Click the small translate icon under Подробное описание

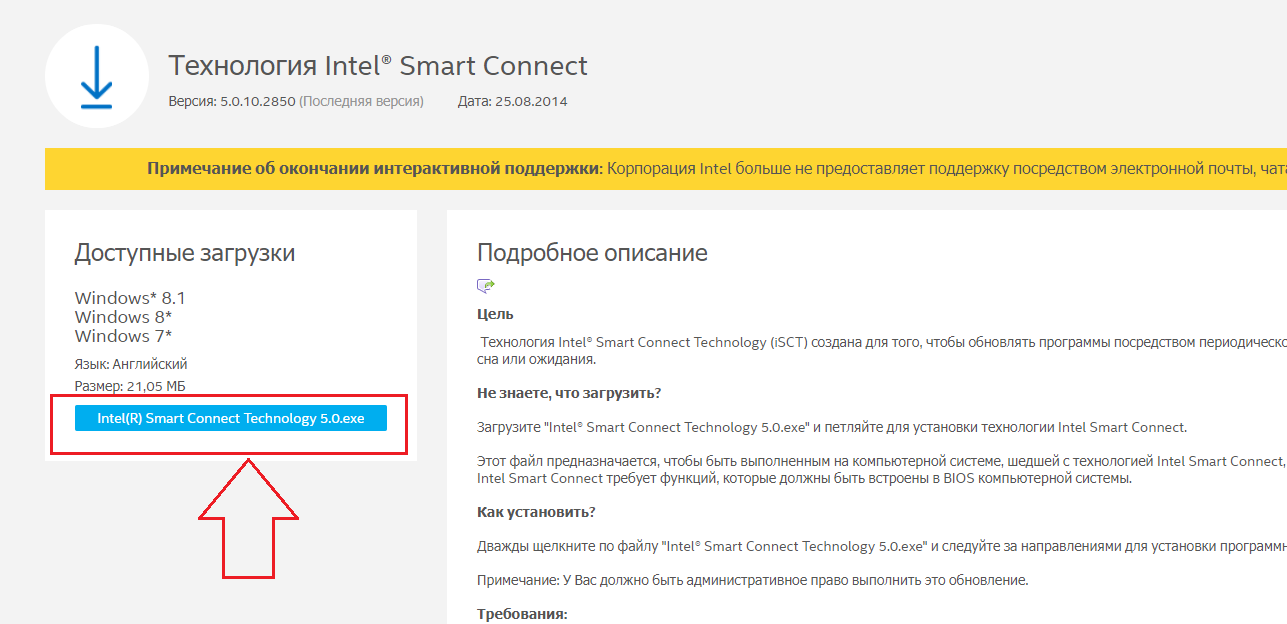(x=486, y=286)
